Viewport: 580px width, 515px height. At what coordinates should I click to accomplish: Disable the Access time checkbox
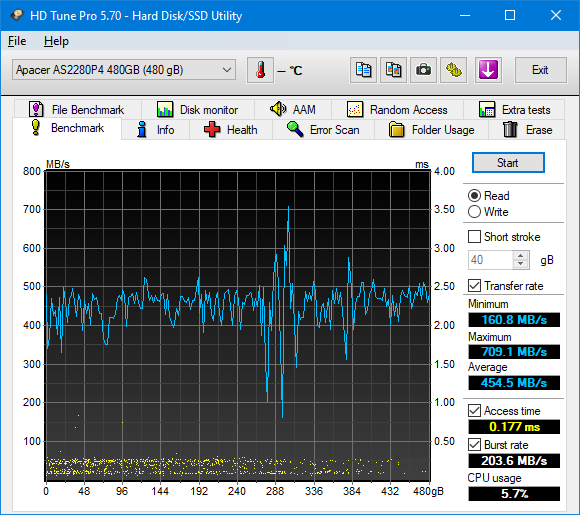point(474,411)
